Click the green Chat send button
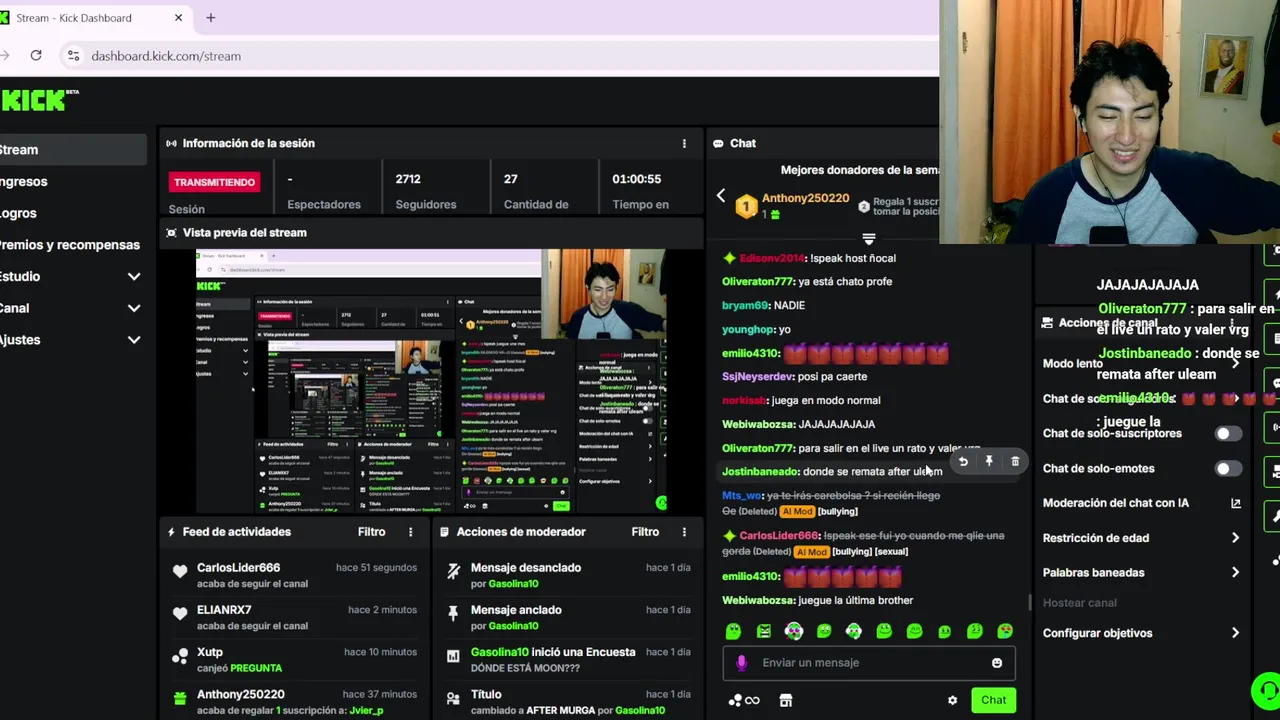Image resolution: width=1280 pixels, height=720 pixels. (993, 700)
